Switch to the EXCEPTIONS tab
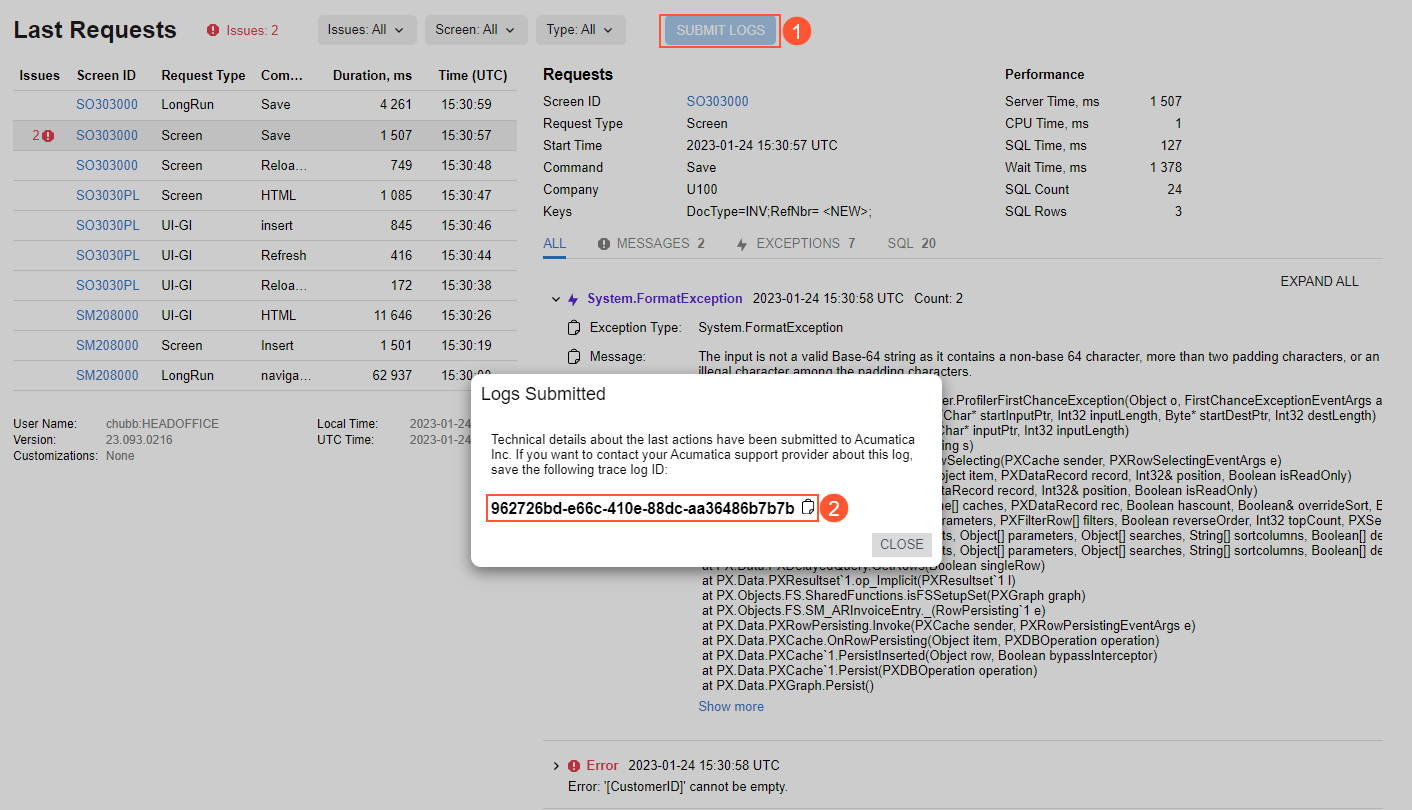Viewport: 1412px width, 810px height. [795, 244]
